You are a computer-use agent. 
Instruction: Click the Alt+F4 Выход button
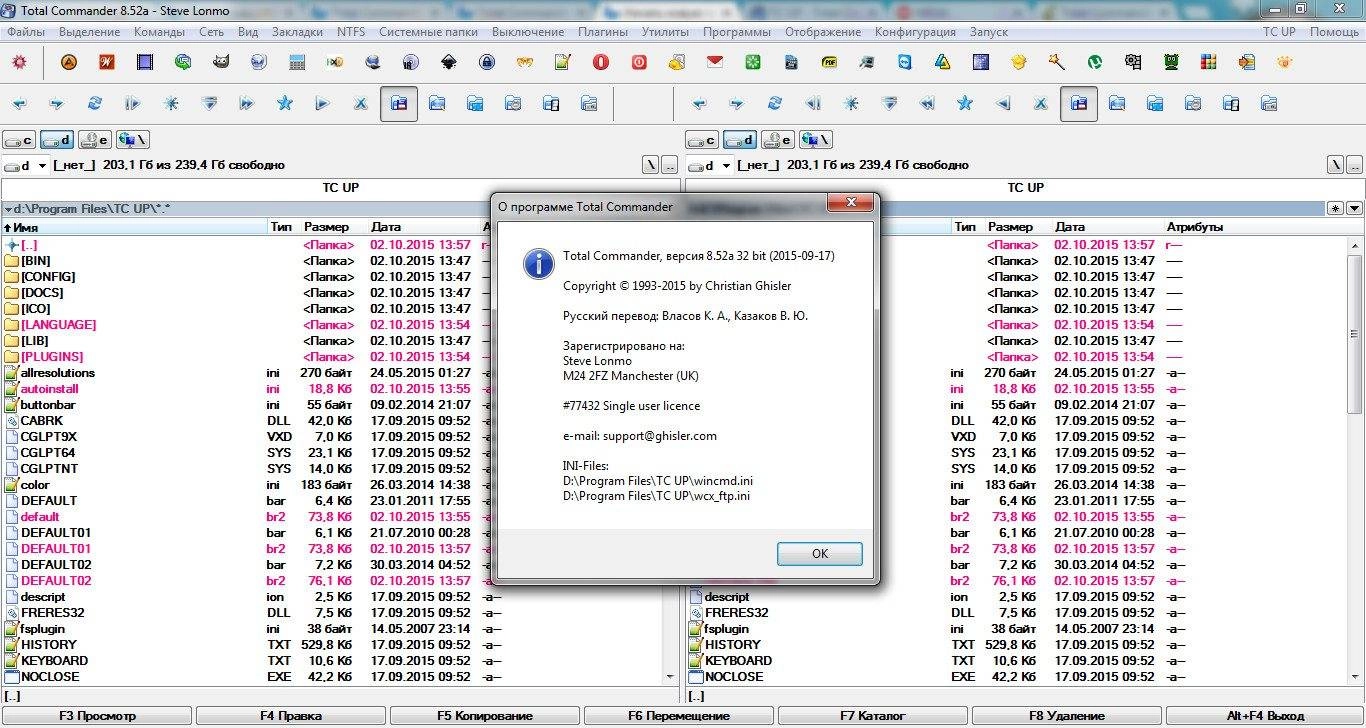click(x=1265, y=716)
